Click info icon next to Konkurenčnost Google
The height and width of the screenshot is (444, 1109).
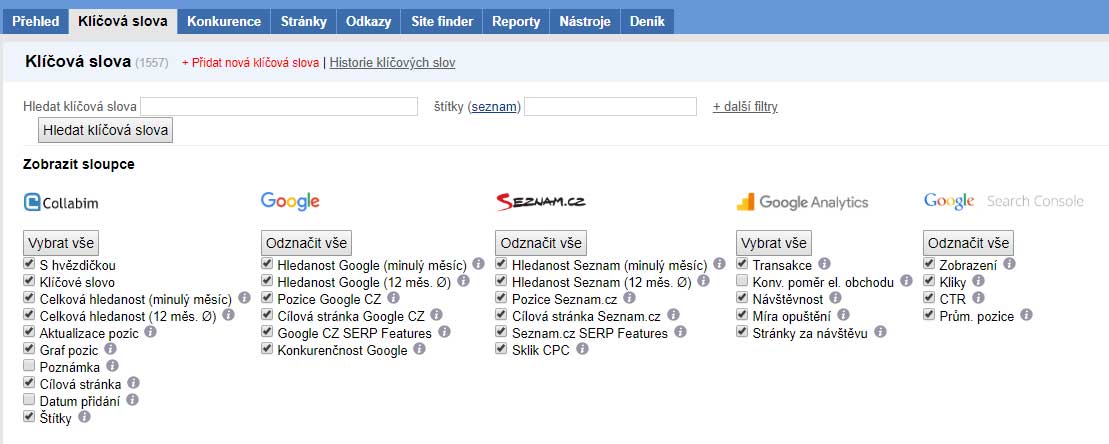pos(419,349)
